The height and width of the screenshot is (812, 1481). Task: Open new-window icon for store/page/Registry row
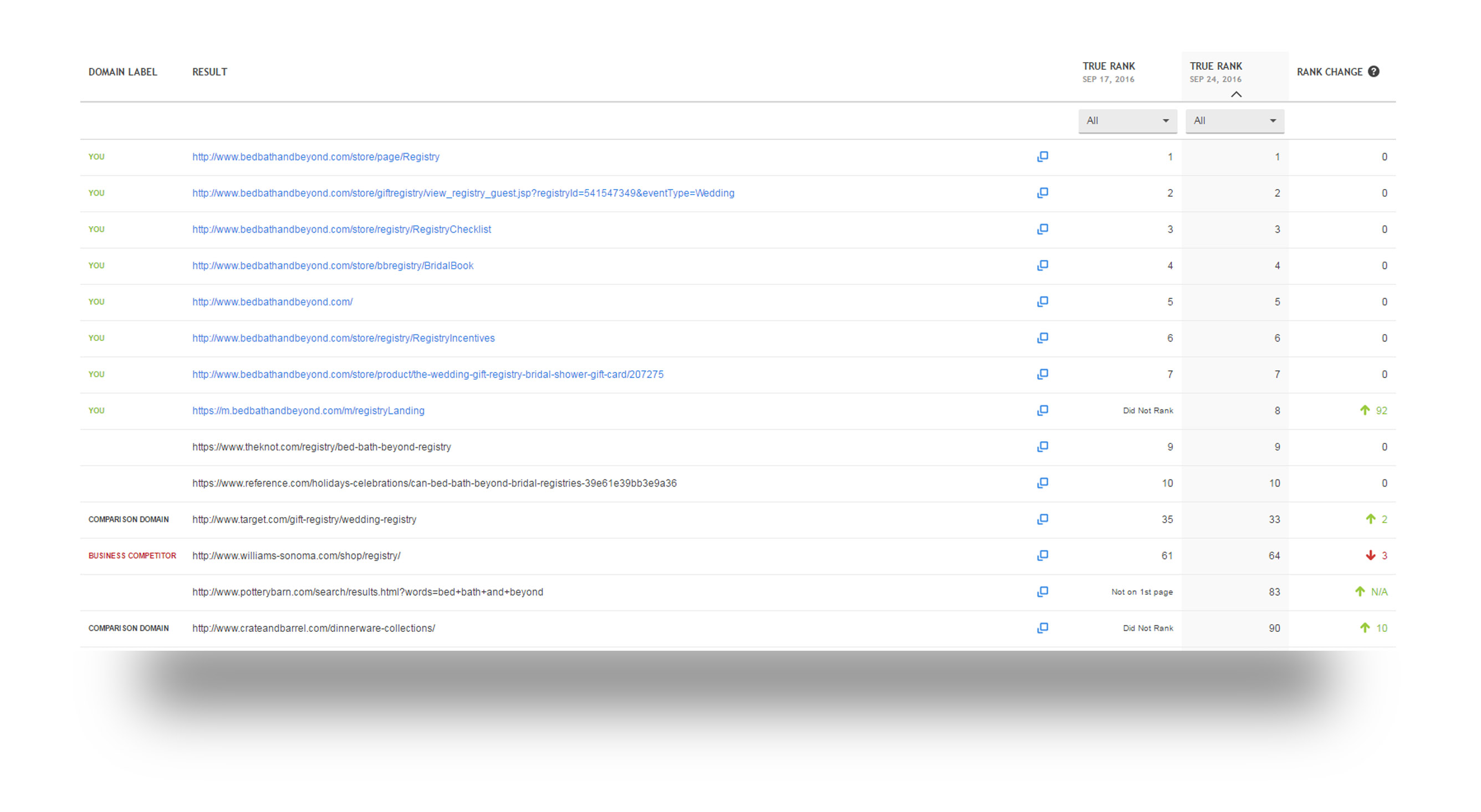(x=1043, y=156)
